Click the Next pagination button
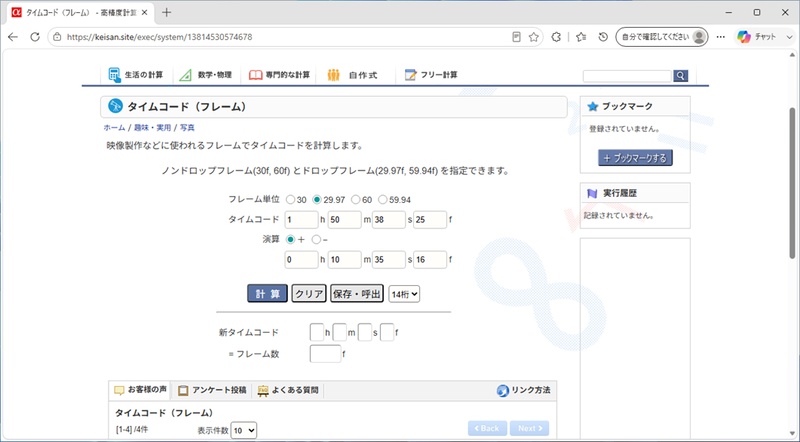The width and height of the screenshot is (800, 442). click(530, 428)
